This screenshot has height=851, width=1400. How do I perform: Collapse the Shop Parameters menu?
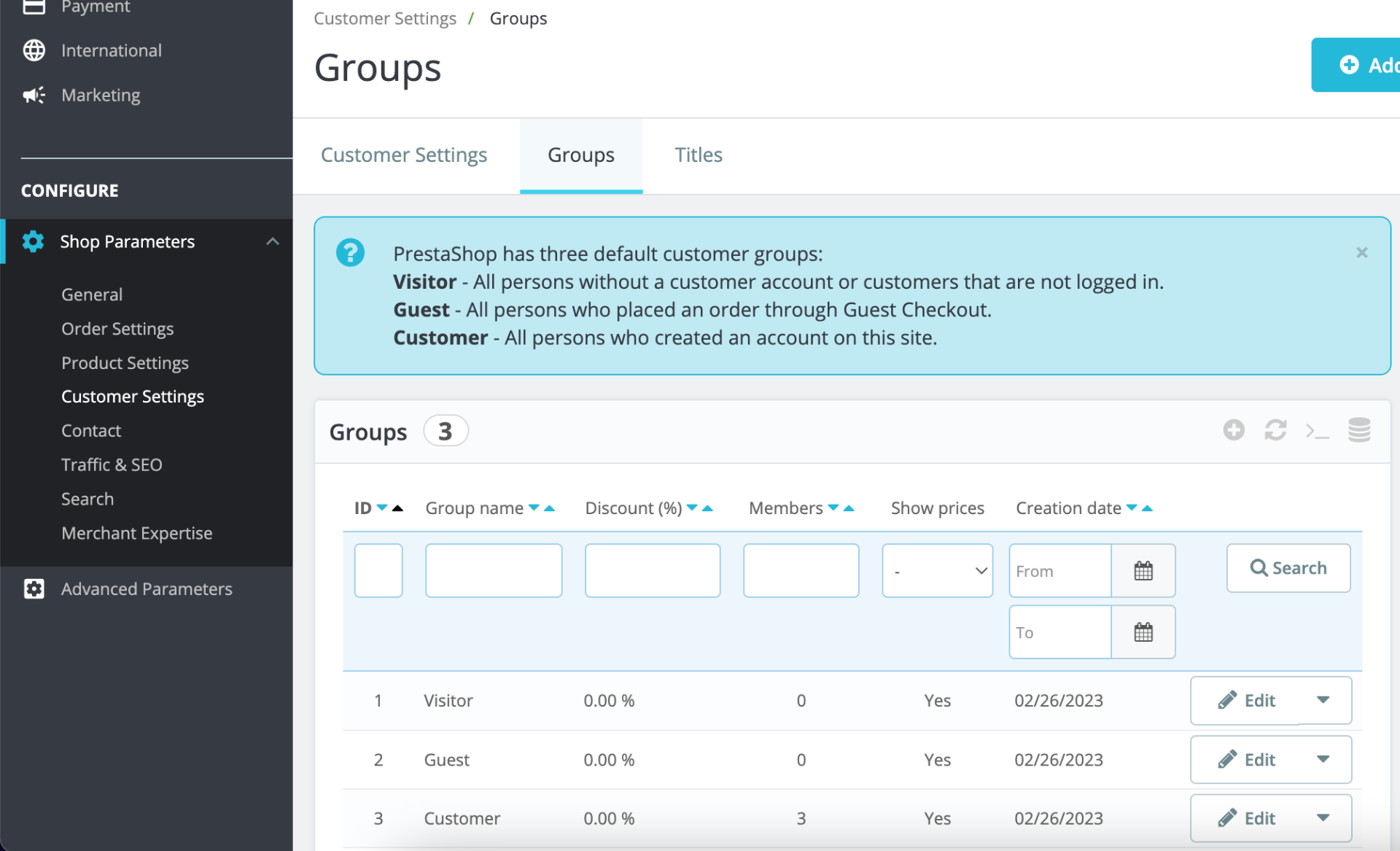tap(273, 241)
